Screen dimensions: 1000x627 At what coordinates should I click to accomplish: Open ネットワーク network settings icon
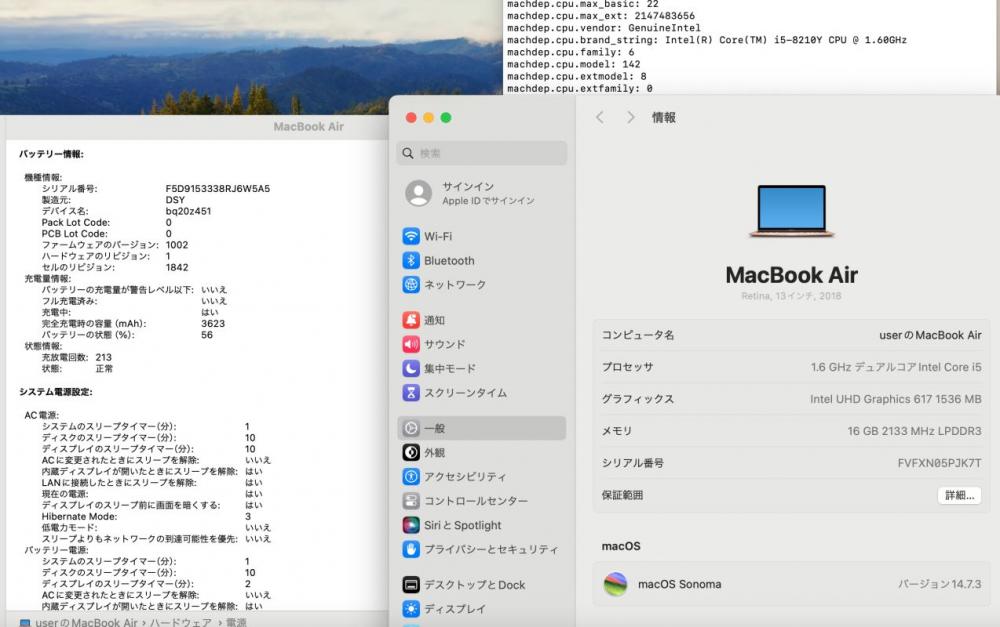(411, 285)
